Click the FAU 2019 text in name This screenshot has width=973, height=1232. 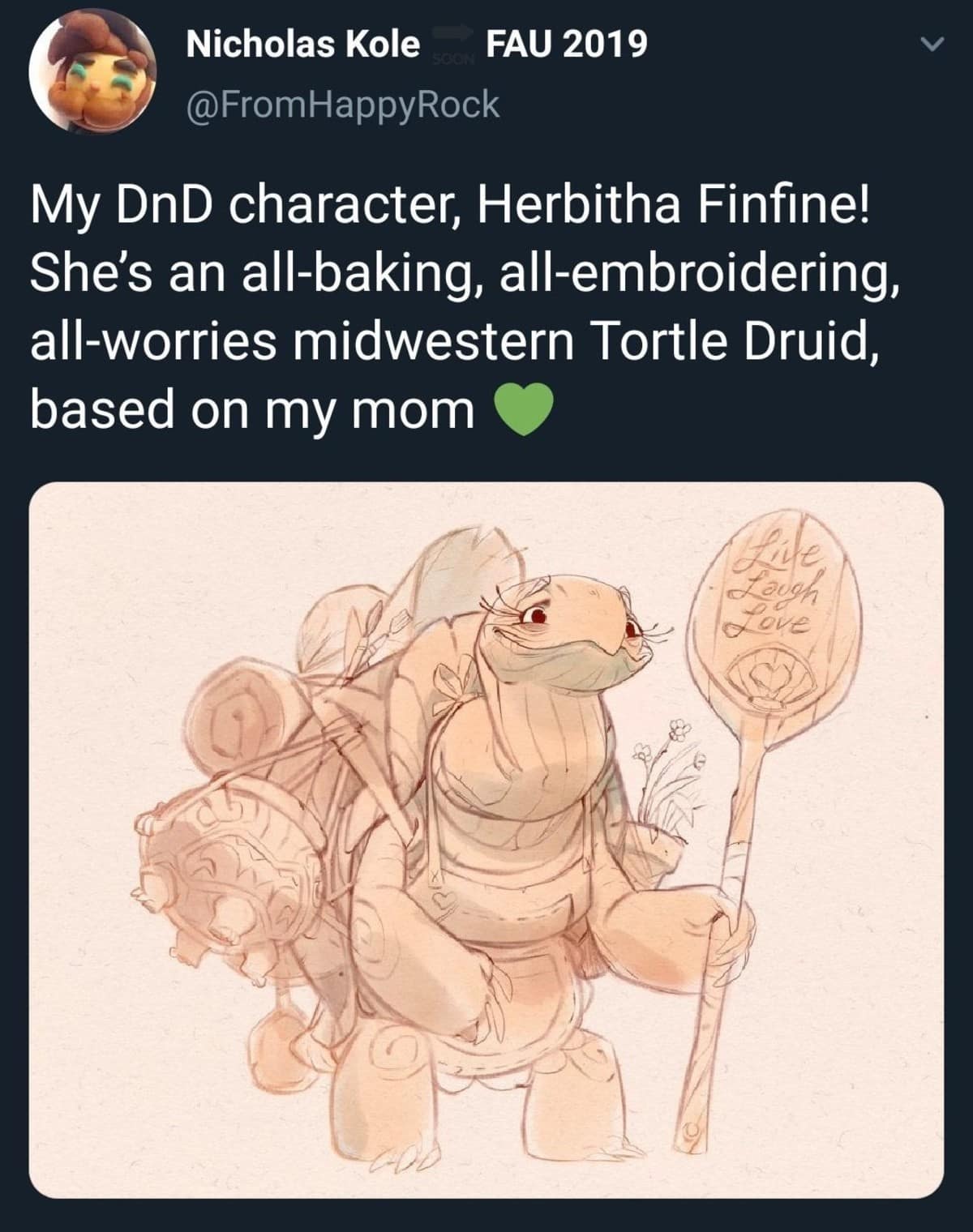pos(566,45)
